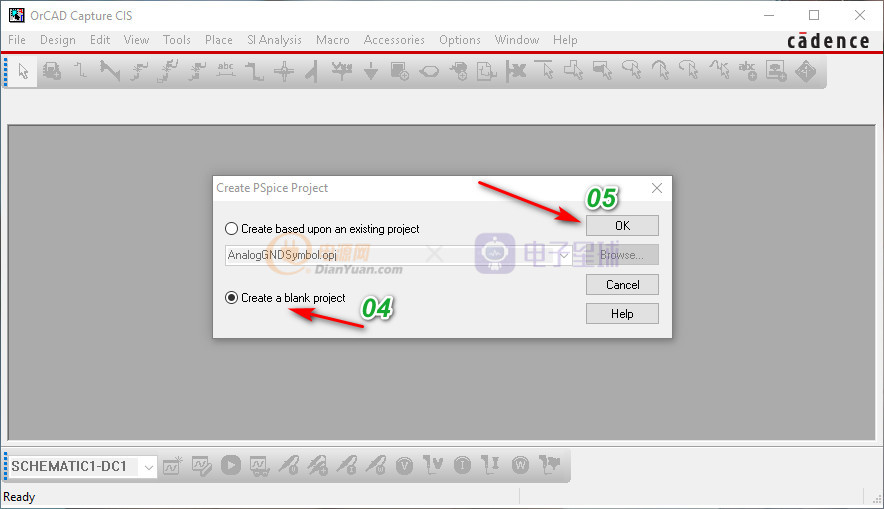Expand the SCHEMATIC1-DC1 profile dropdown
Screen dimensions: 884x509
point(148,467)
